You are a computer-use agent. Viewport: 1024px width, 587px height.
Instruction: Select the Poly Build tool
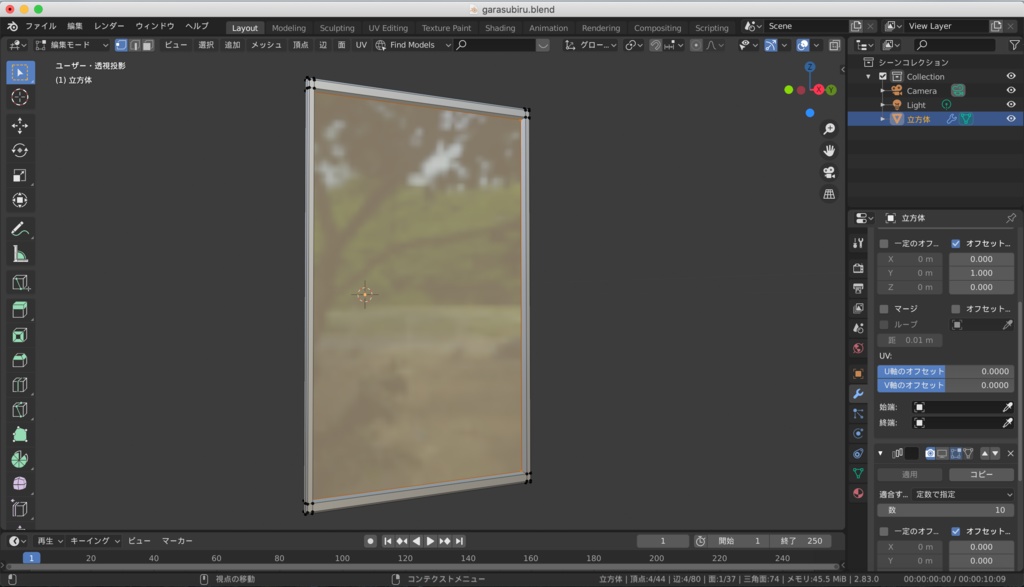20,434
